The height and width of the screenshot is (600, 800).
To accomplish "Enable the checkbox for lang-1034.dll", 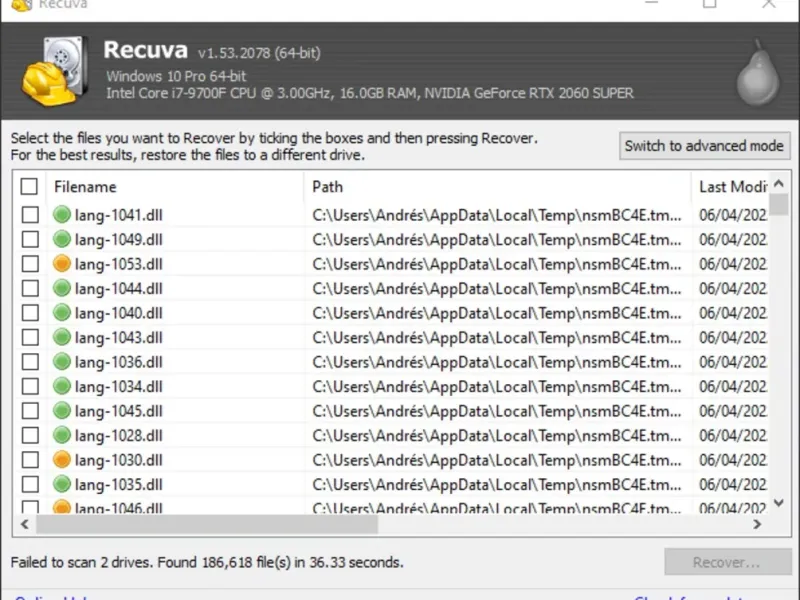I will (x=30, y=386).
